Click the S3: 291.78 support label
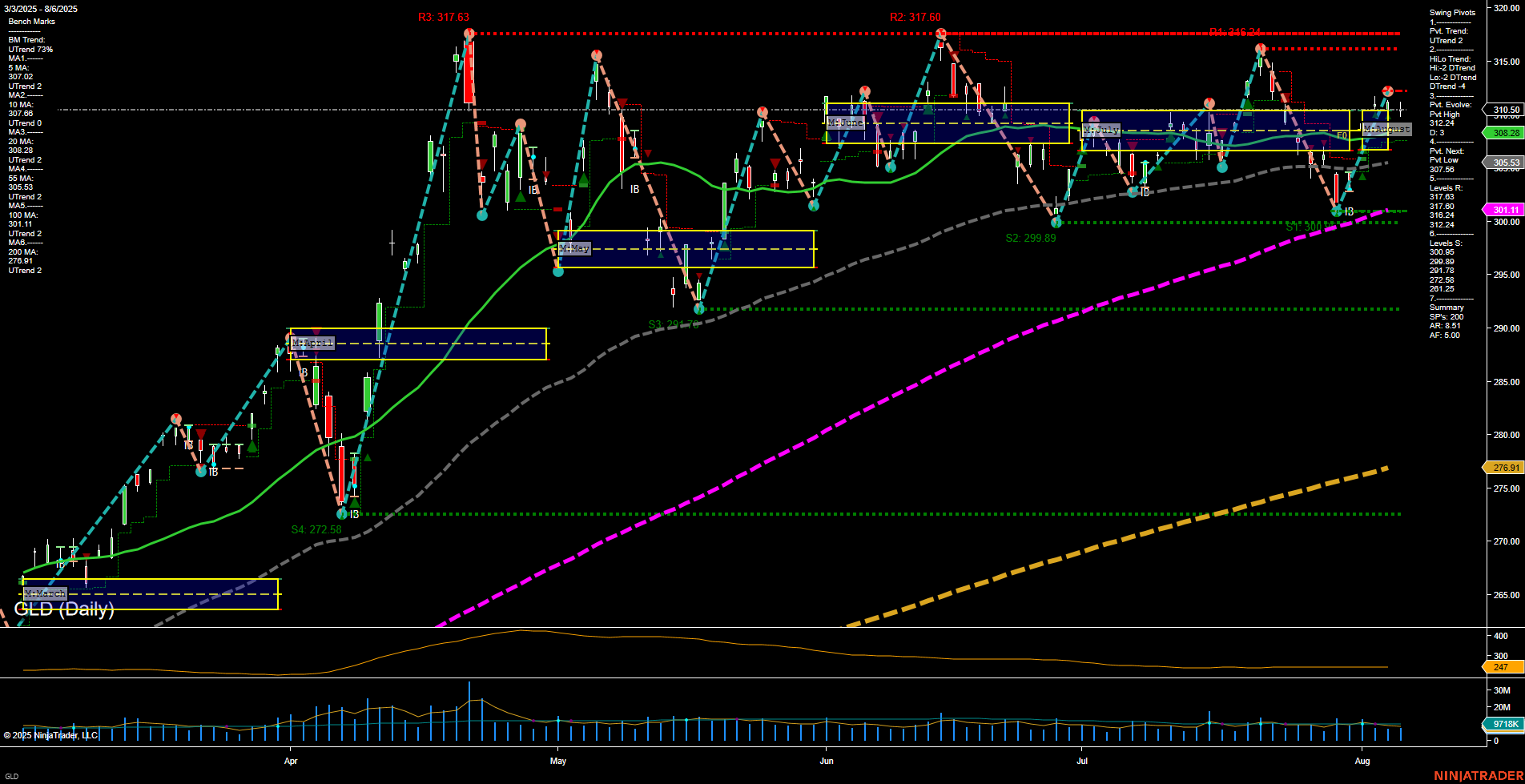This screenshot has width=1525, height=784. tap(674, 324)
